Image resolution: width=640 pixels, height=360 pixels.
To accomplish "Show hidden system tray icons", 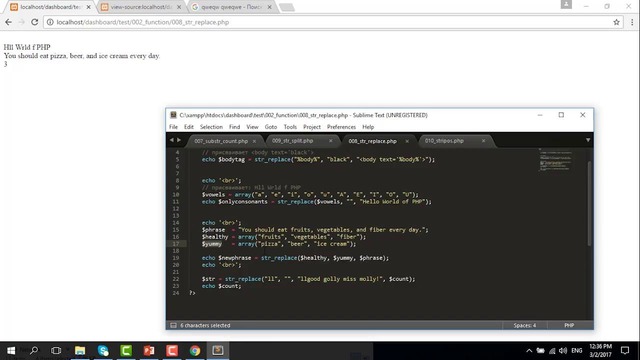I will click(x=529, y=351).
